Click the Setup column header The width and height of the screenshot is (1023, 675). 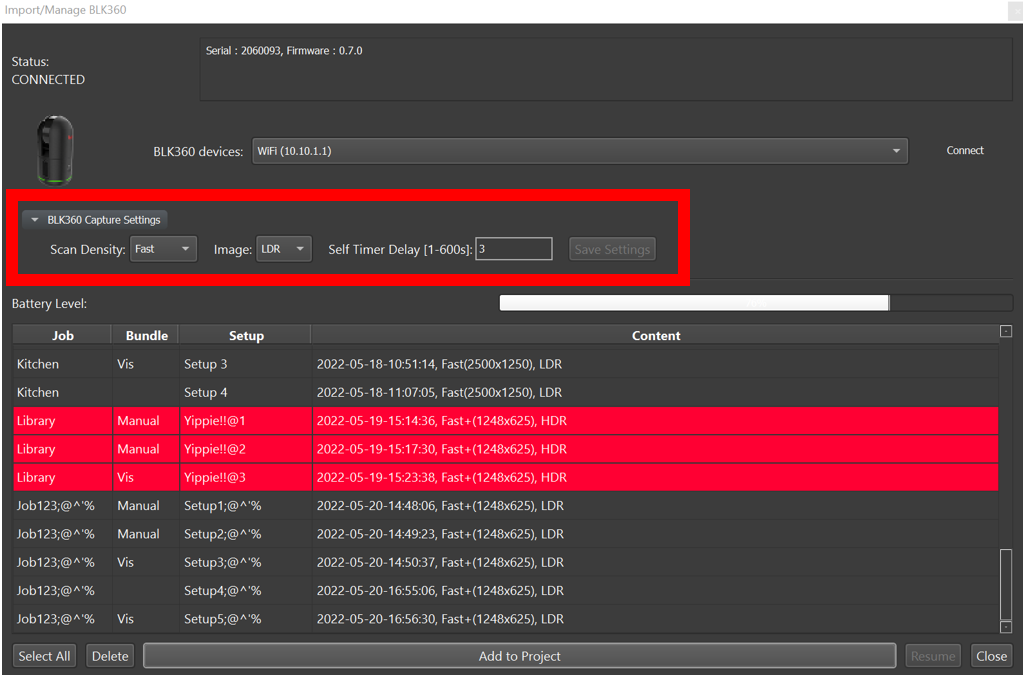[245, 336]
